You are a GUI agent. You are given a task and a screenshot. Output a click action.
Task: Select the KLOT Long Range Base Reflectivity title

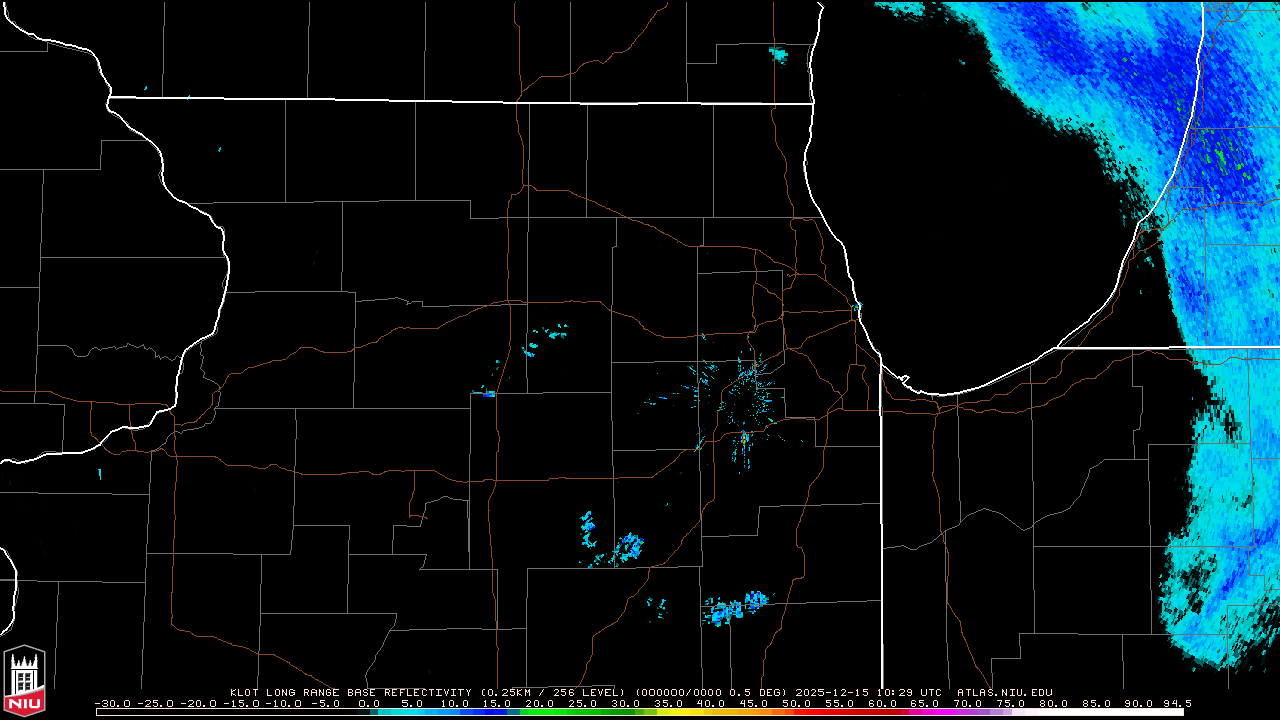350,692
